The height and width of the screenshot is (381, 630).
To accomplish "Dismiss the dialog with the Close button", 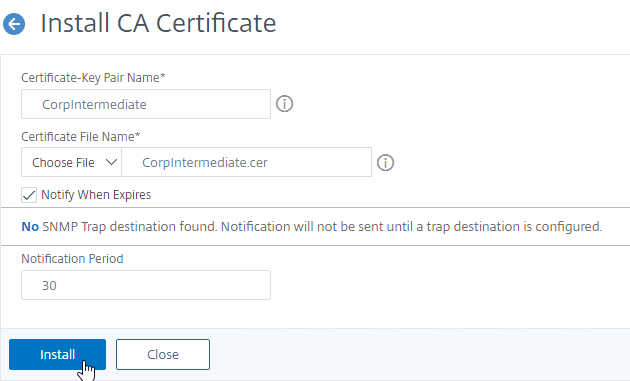I will 163,354.
